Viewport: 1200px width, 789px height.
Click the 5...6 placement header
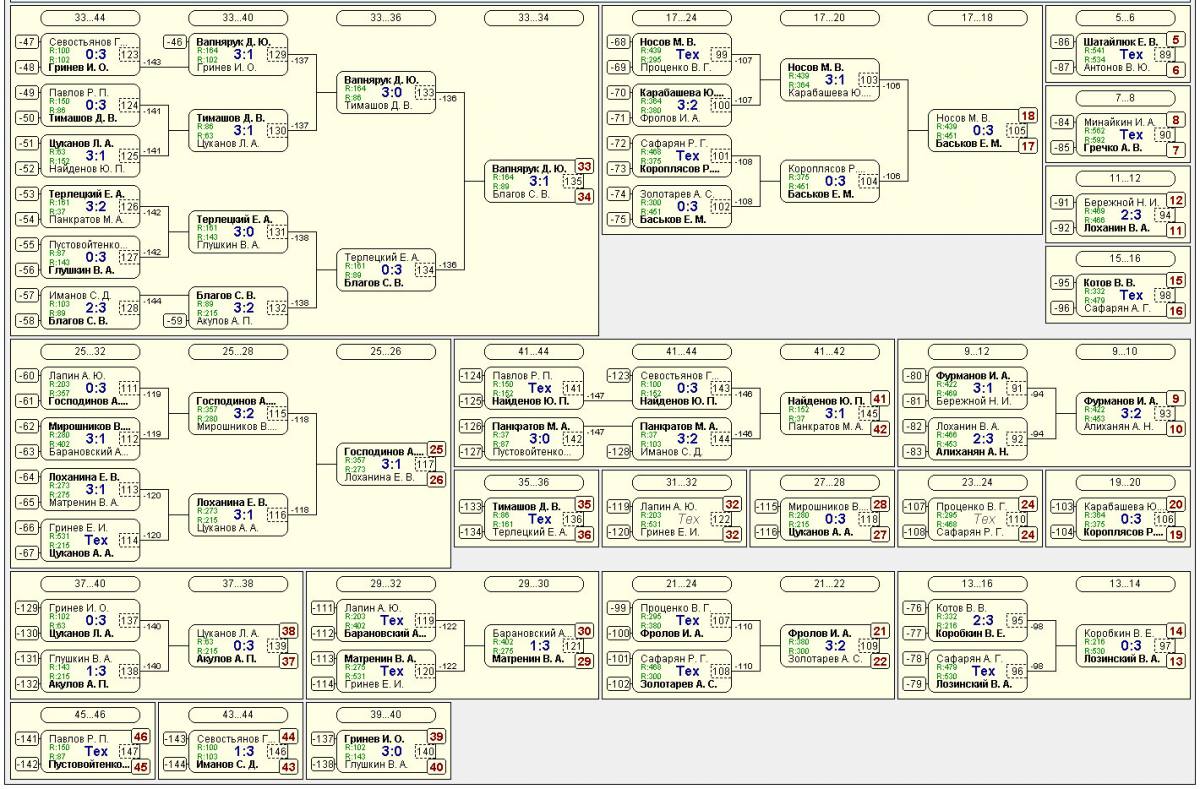pos(1126,18)
